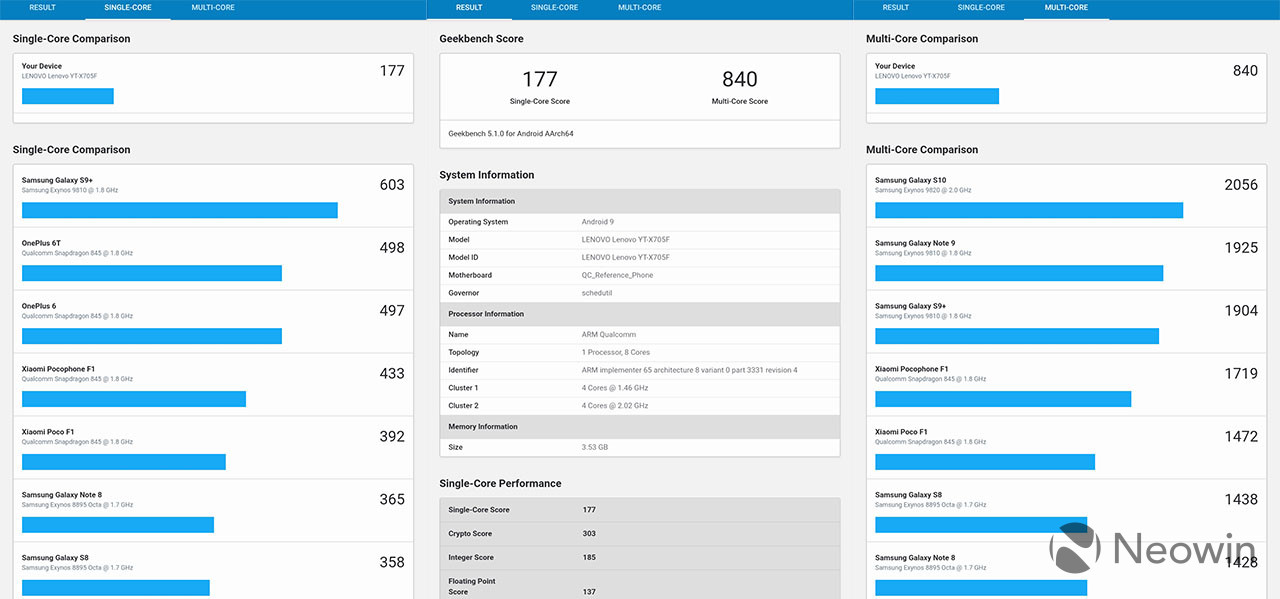
Task: Click the 497 score for OnePlus 6
Action: [392, 311]
